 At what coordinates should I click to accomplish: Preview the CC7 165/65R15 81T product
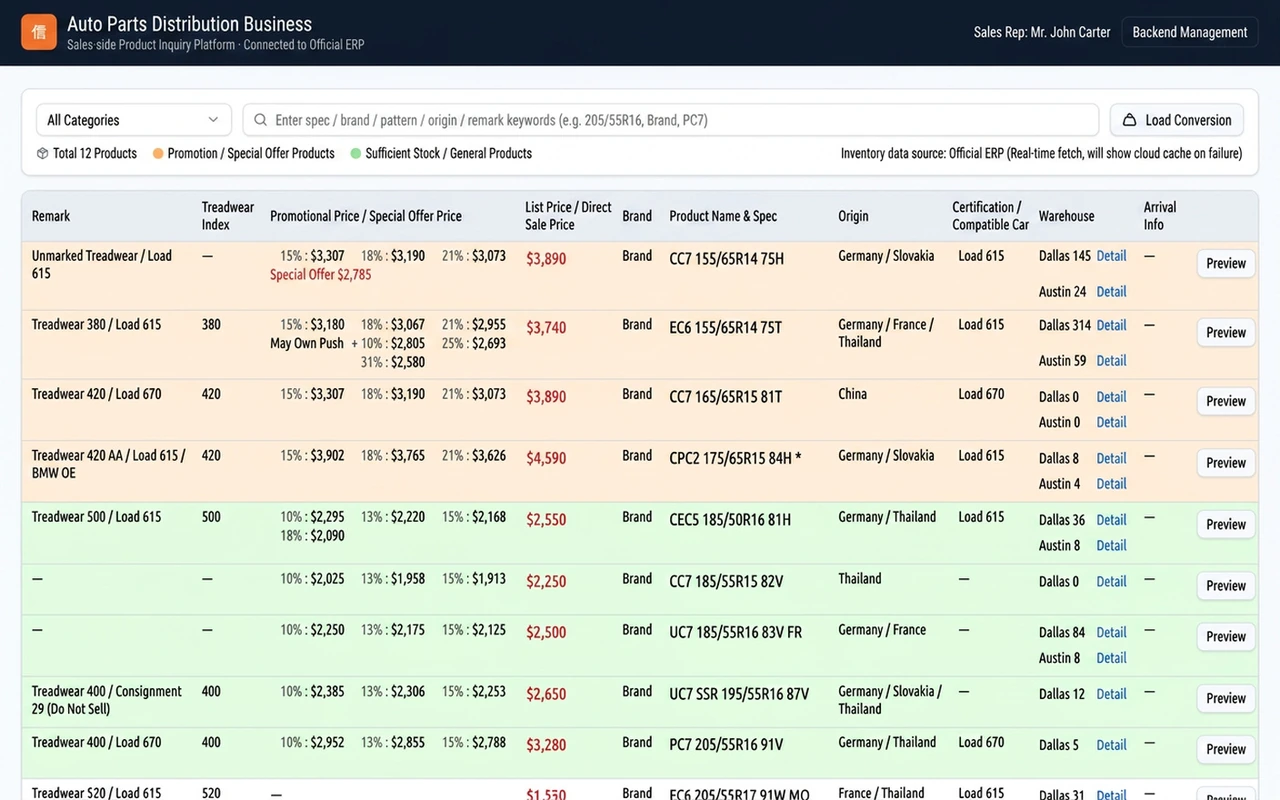click(1226, 402)
